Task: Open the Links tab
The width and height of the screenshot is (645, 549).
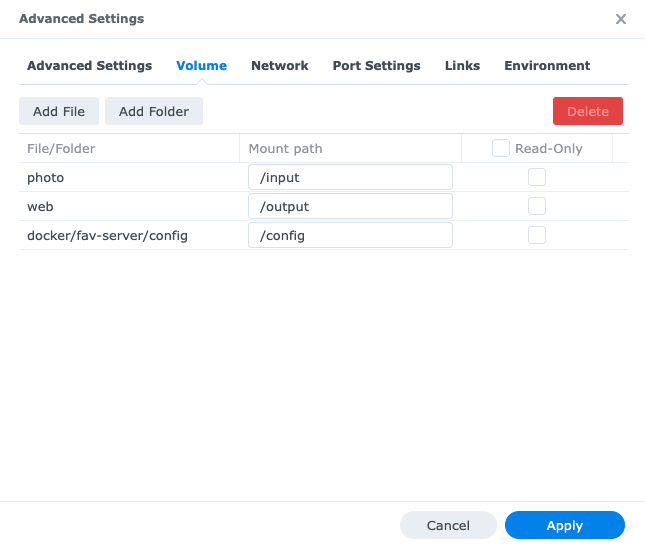Action: [x=462, y=66]
